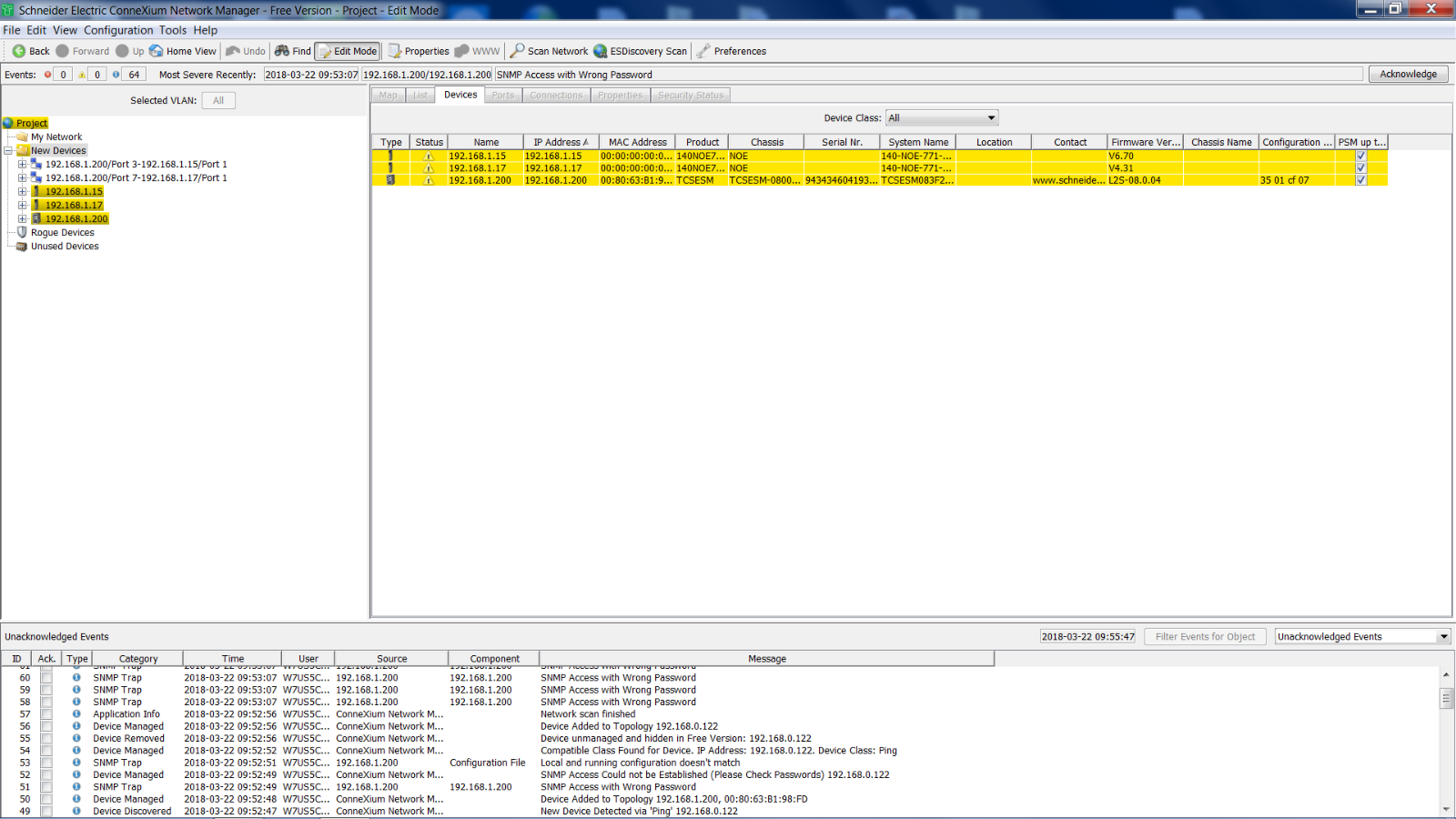
Task: Toggle the Edit Mode button
Action: [348, 52]
